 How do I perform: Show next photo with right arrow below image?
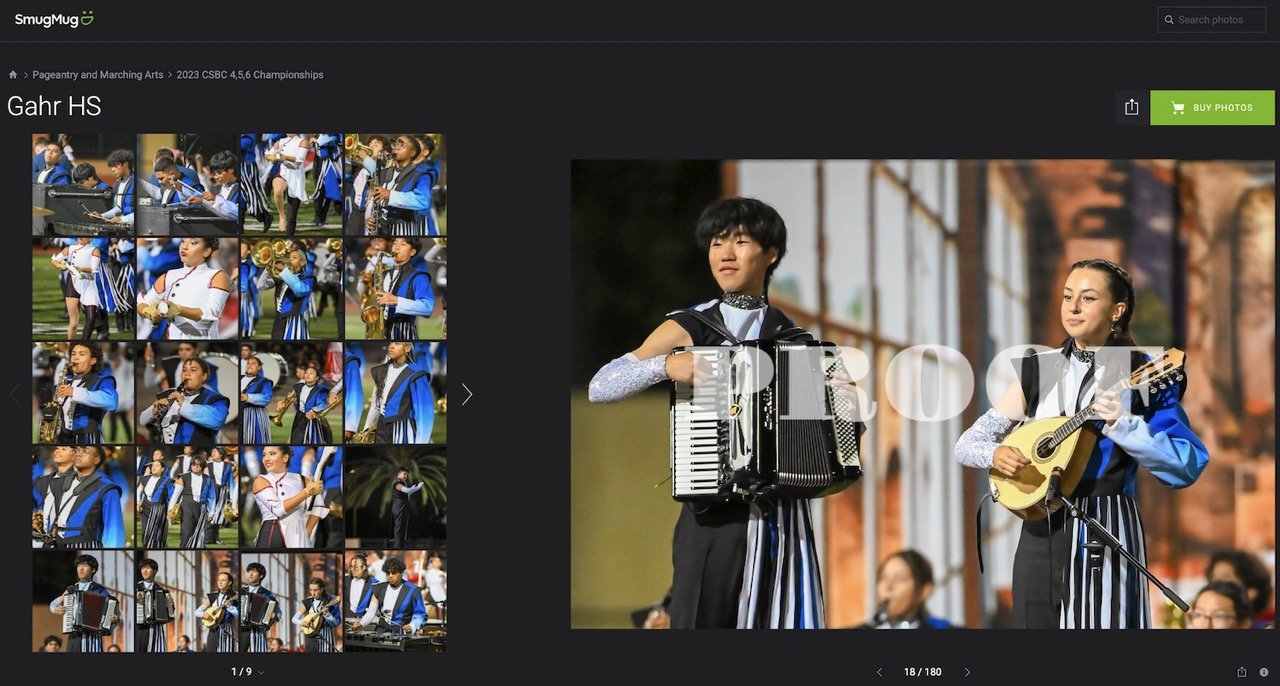click(x=967, y=672)
